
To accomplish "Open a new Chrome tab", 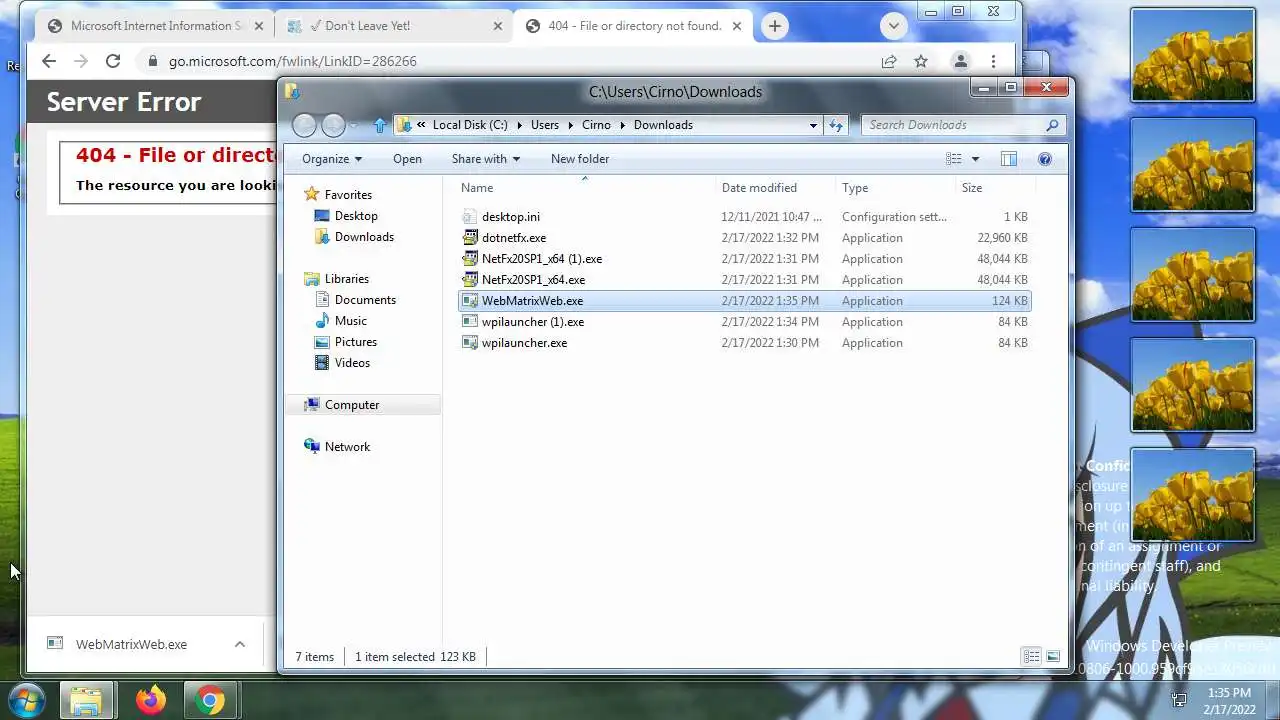I will click(x=775, y=26).
